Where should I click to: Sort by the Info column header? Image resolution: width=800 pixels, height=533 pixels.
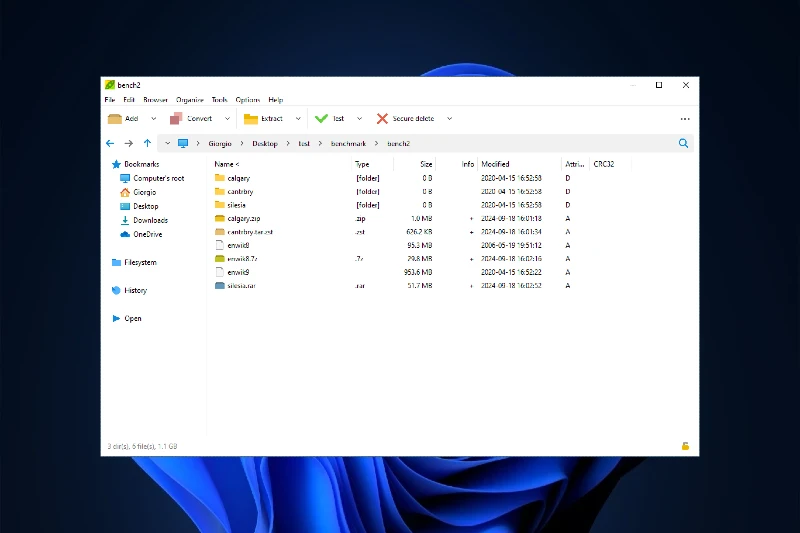click(x=467, y=164)
